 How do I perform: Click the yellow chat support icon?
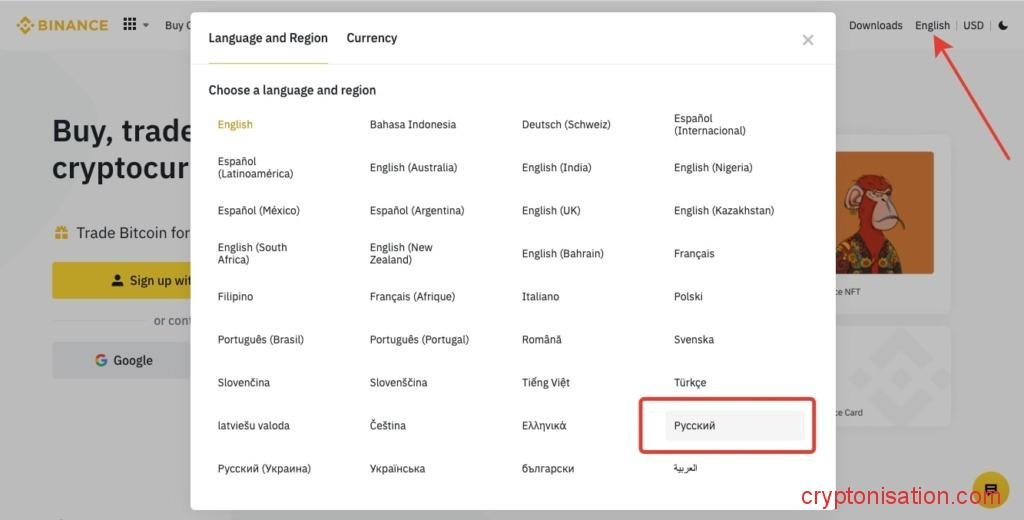tap(990, 489)
